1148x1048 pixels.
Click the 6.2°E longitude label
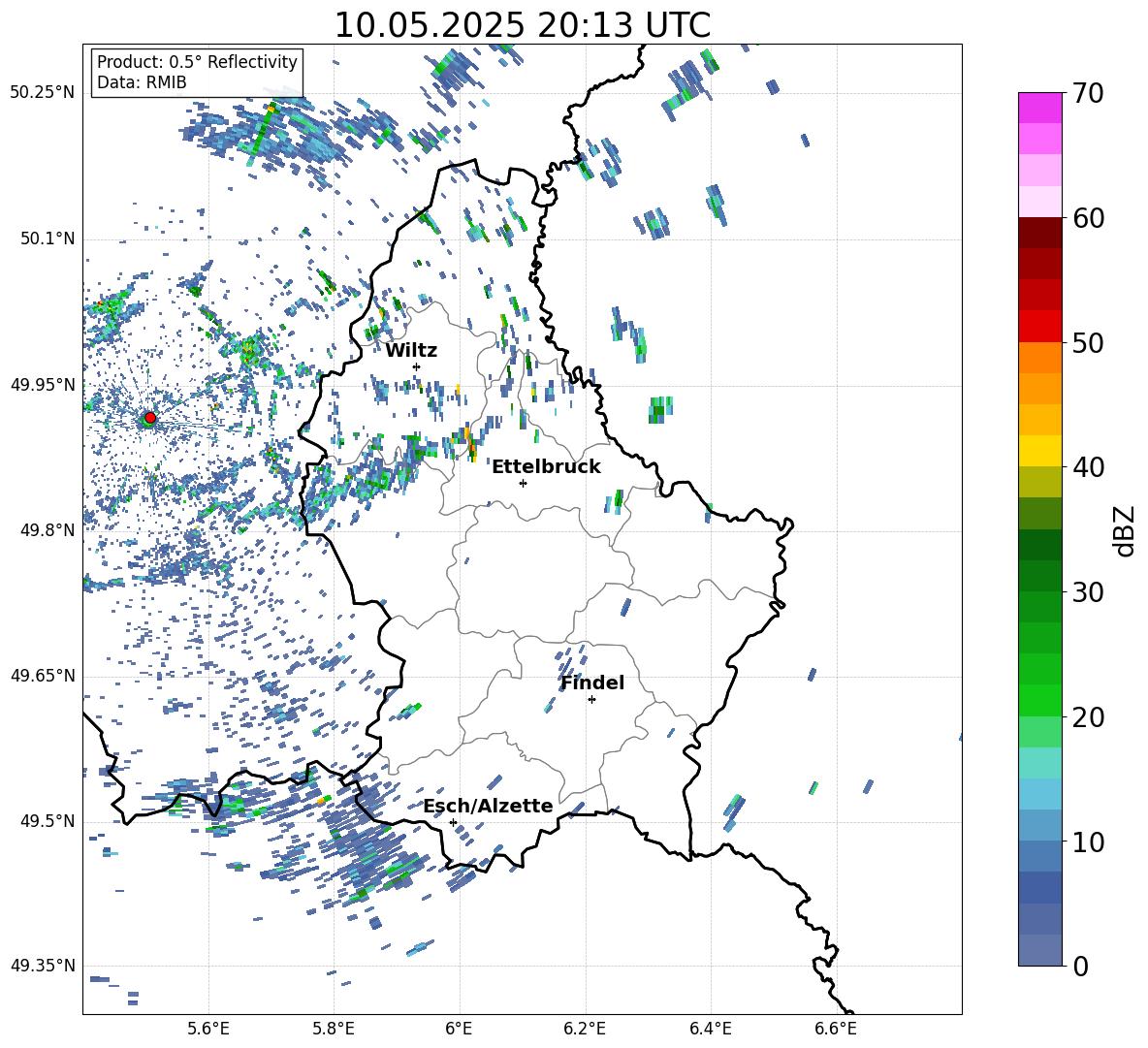point(585,1029)
